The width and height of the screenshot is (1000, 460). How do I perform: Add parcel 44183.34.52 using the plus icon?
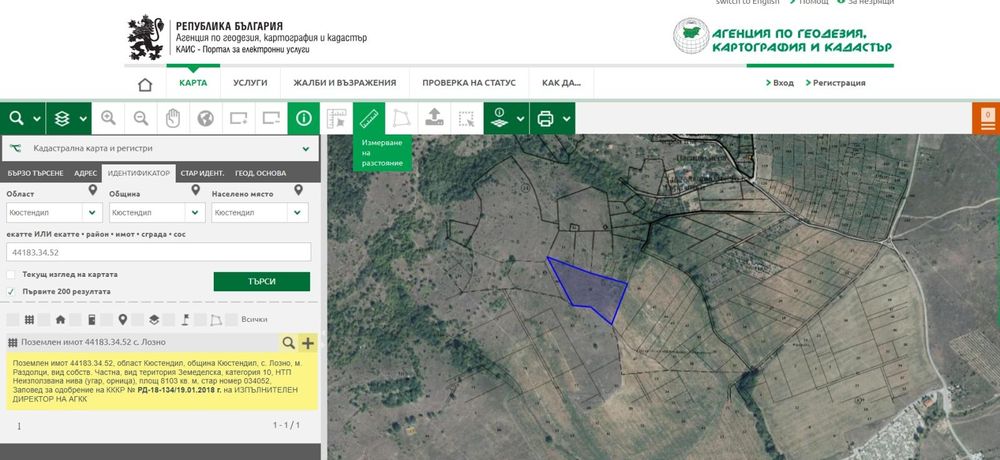tap(307, 343)
